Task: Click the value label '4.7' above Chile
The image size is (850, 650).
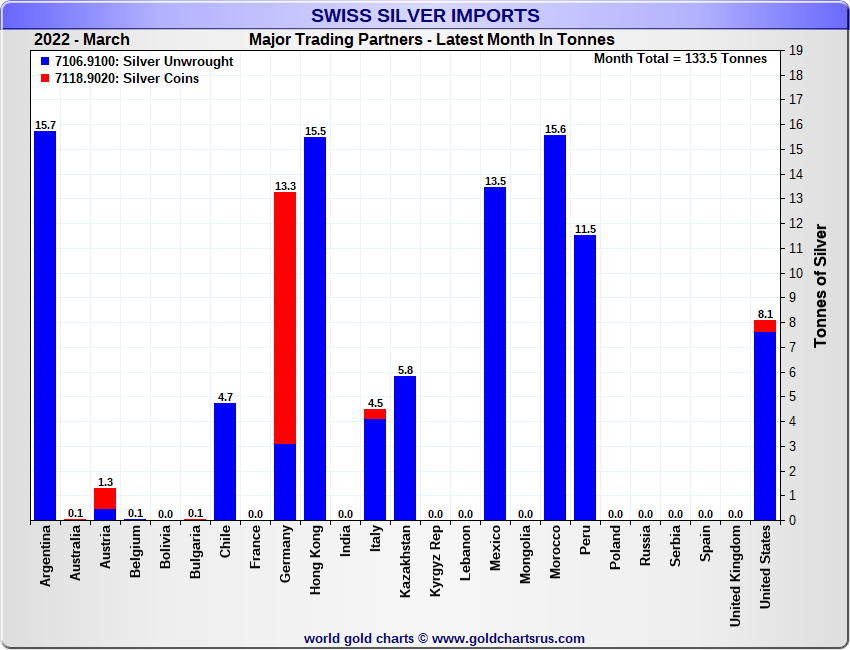Action: pyautogui.click(x=225, y=397)
